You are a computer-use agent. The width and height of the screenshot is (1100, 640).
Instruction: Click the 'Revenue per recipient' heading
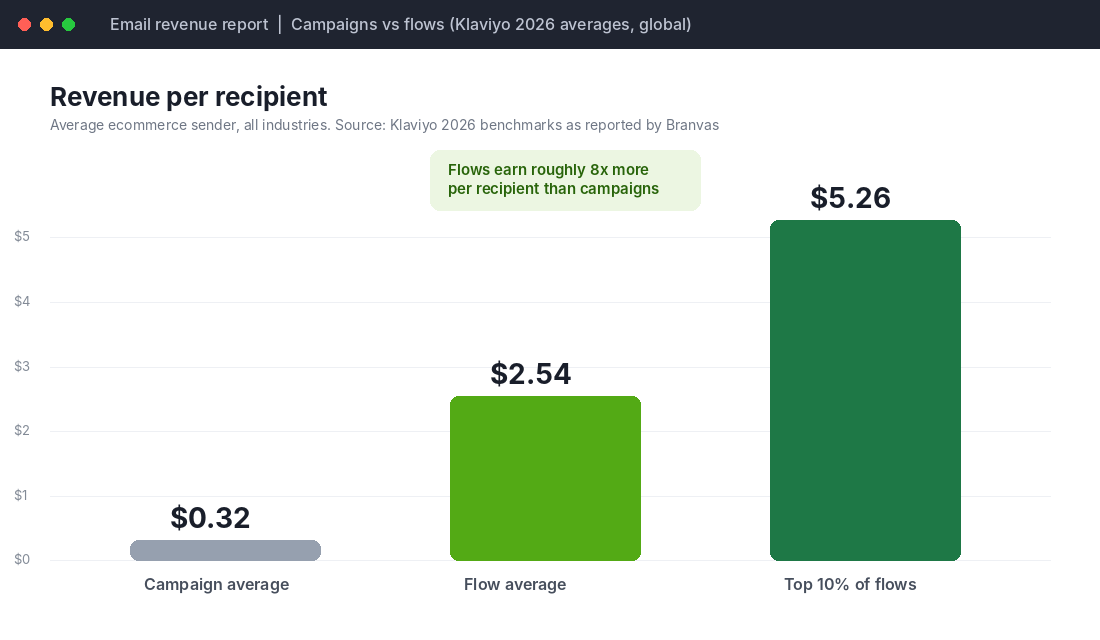click(189, 97)
